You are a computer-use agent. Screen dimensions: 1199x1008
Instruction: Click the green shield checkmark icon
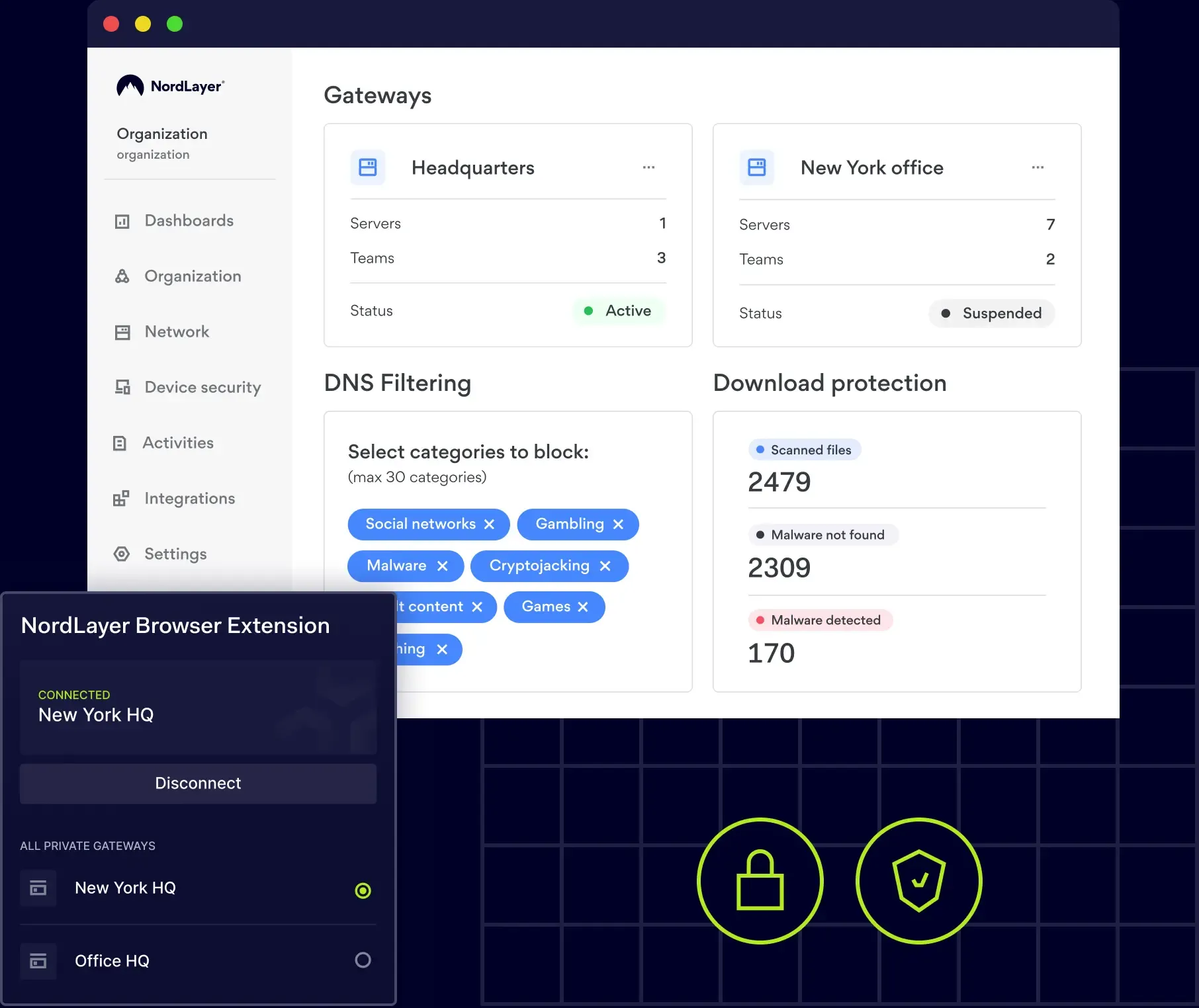click(919, 881)
